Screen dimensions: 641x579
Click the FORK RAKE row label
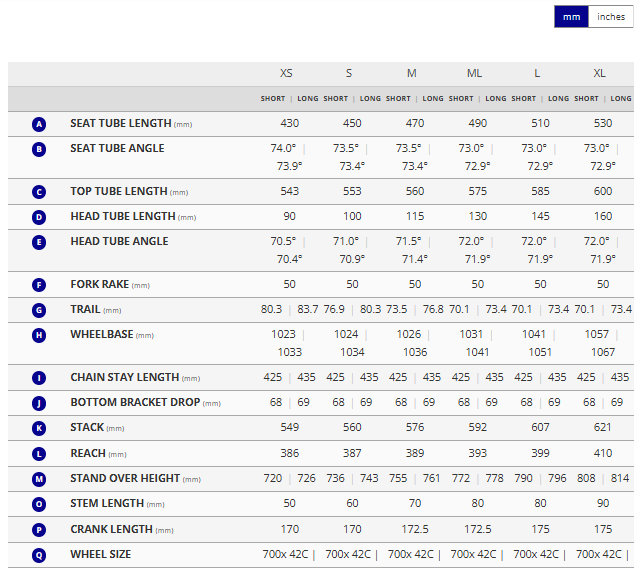pyautogui.click(x=99, y=284)
